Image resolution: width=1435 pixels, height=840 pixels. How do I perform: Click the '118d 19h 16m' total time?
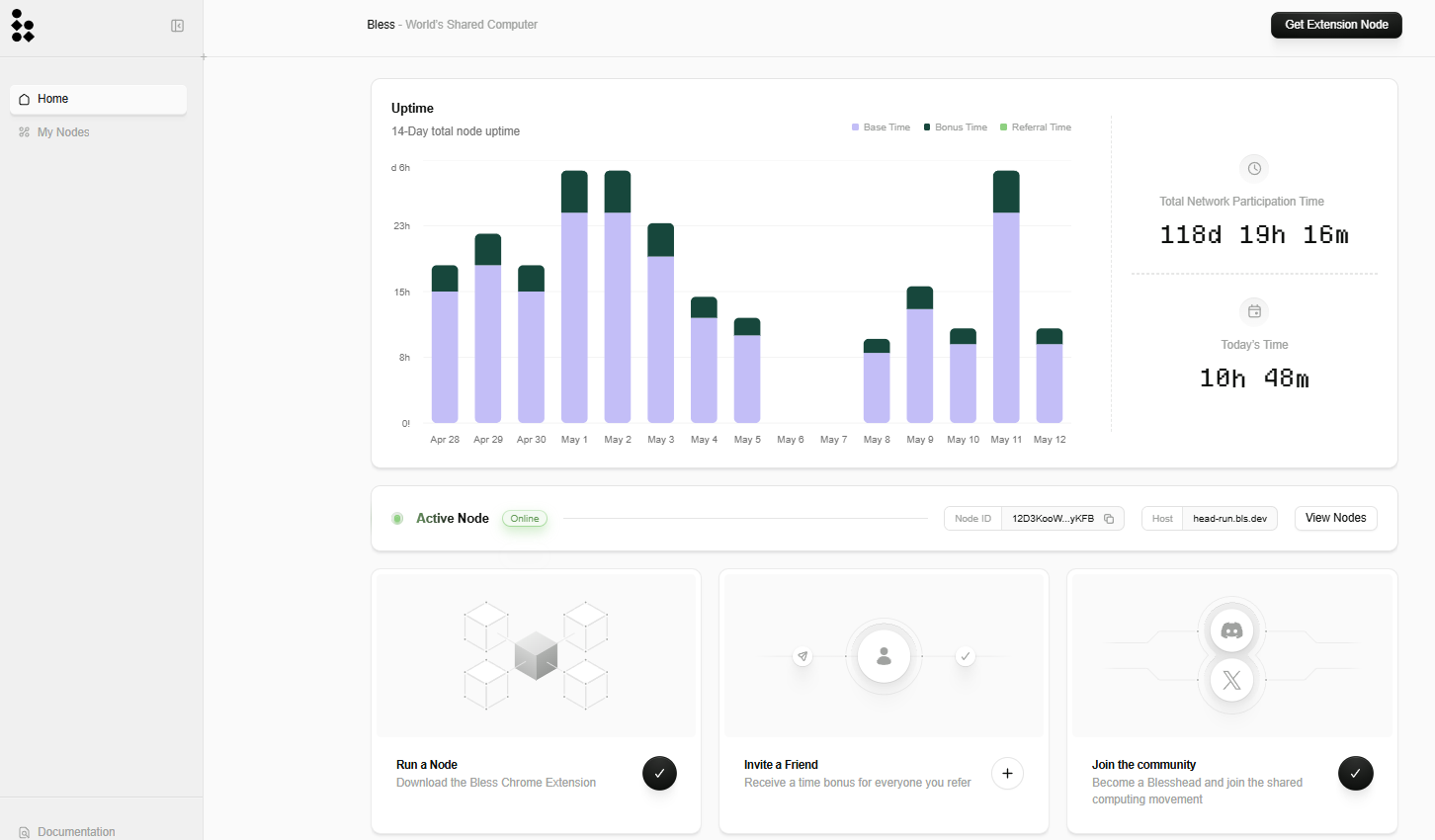[x=1254, y=235]
